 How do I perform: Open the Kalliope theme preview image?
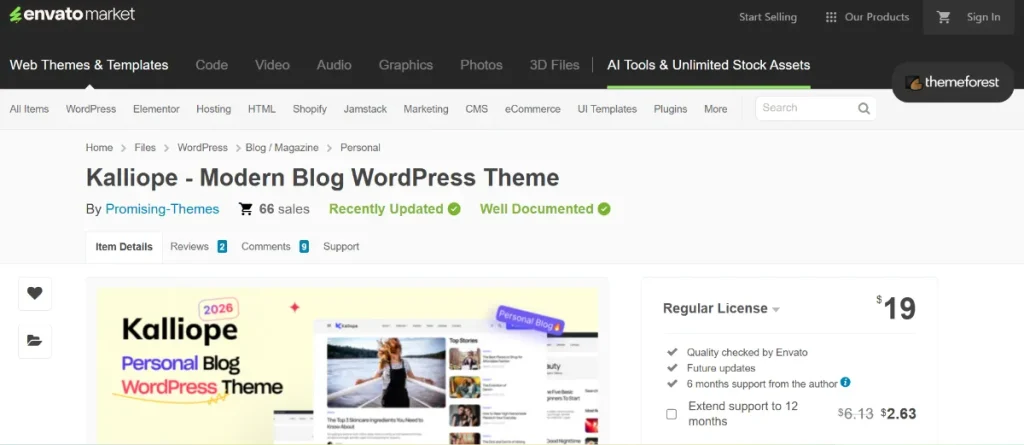click(x=347, y=366)
